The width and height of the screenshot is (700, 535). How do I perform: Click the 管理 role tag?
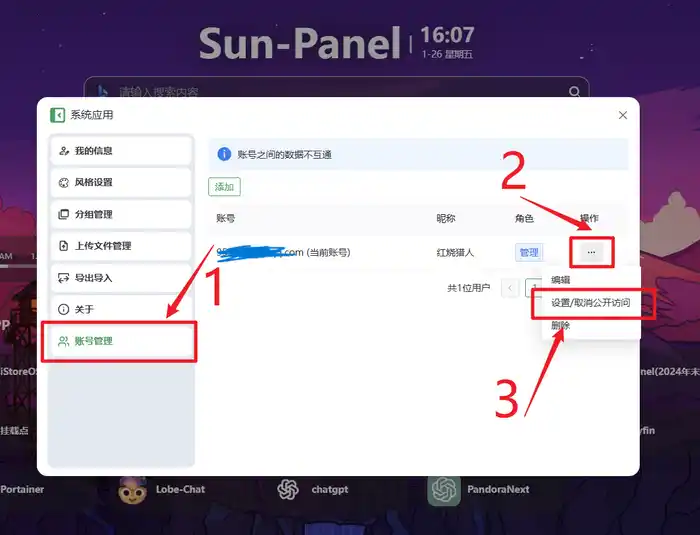pos(529,253)
